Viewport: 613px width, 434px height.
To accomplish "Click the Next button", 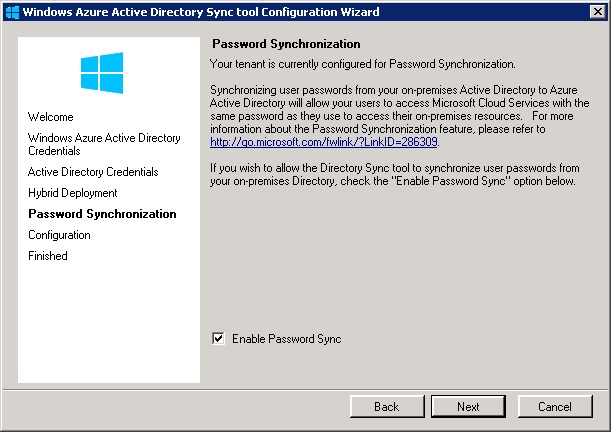I will pyautogui.click(x=468, y=407).
